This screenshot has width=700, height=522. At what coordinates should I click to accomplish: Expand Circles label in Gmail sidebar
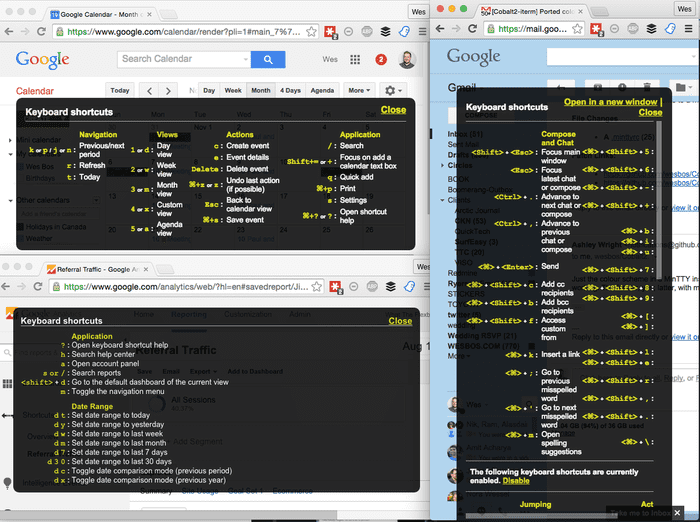[x=442, y=165]
